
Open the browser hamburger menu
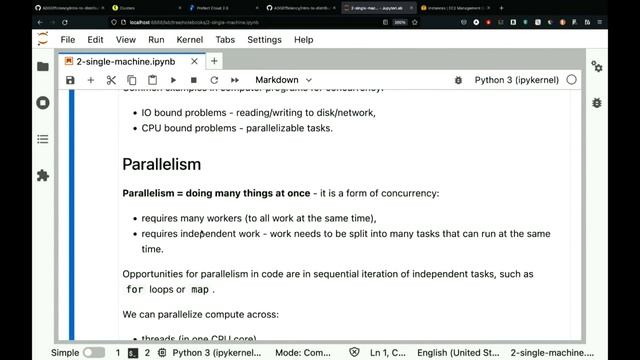click(x=600, y=22)
